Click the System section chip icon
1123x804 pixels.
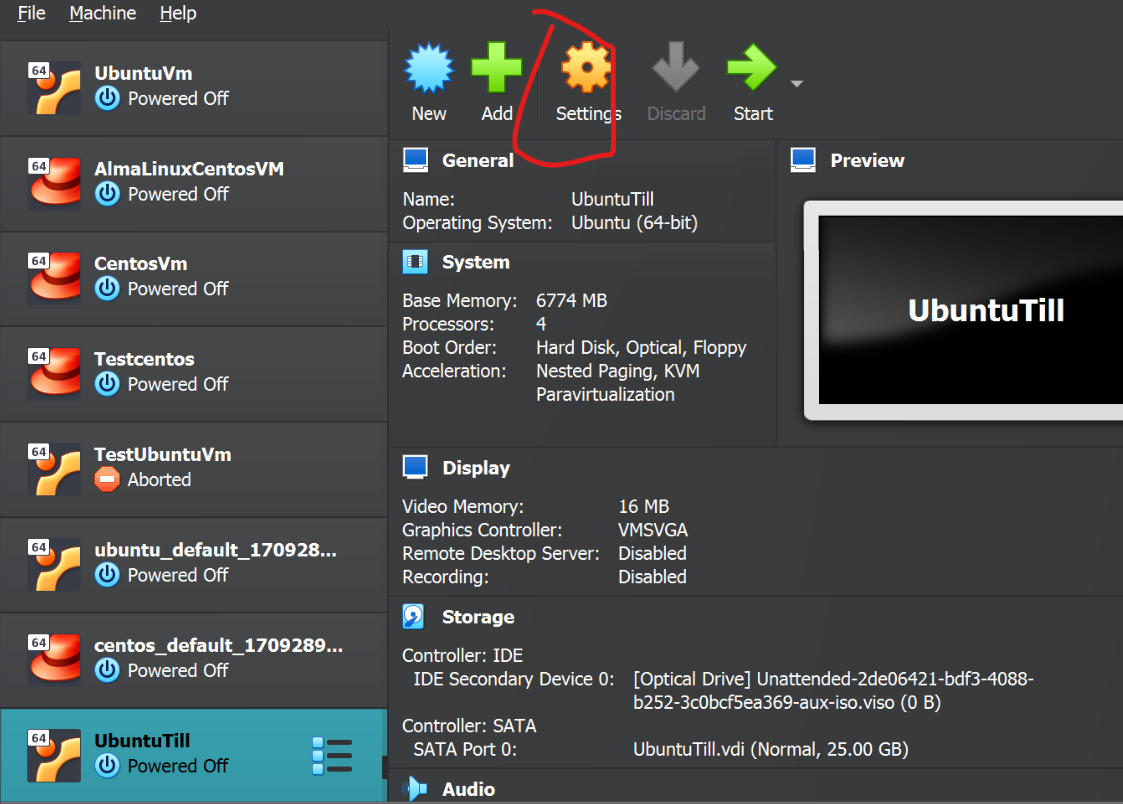pos(415,262)
